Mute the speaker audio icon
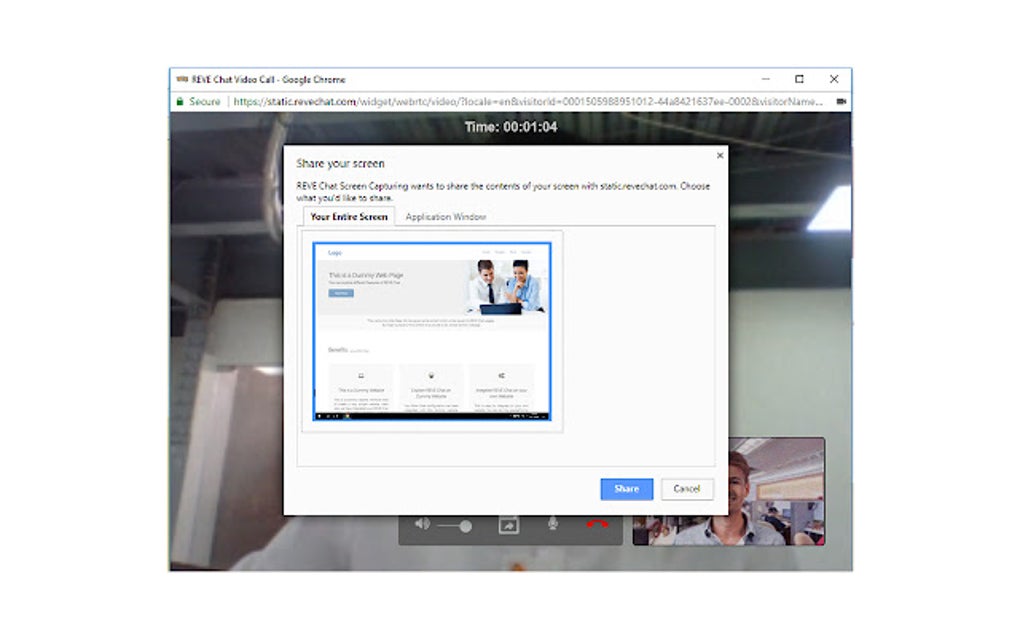The height and width of the screenshot is (638, 1020). click(420, 523)
